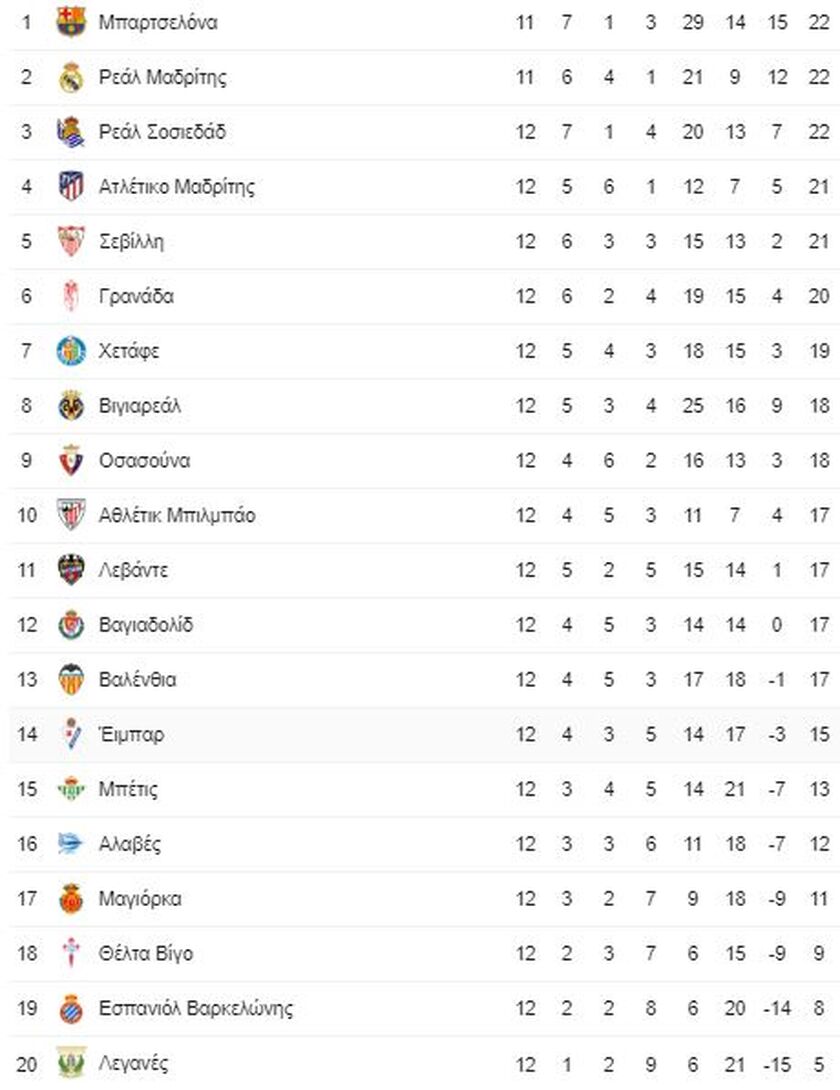Viewport: 840px width, 1090px height.
Task: Select the Real Sociedad team badge
Action: pos(71,131)
